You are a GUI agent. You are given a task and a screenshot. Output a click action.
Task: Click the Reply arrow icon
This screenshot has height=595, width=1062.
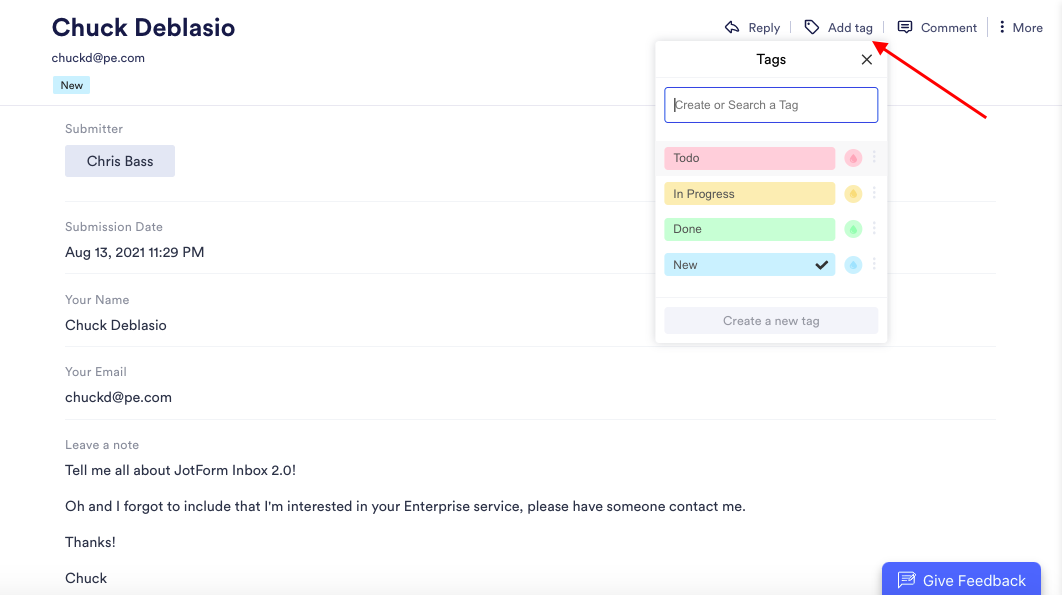tap(732, 27)
